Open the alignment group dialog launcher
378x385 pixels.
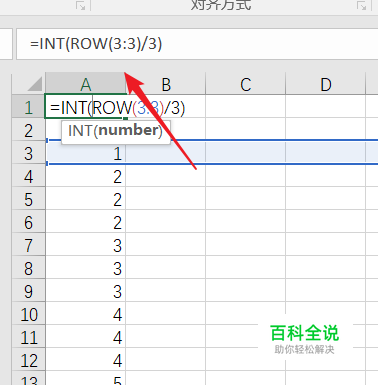point(361,5)
